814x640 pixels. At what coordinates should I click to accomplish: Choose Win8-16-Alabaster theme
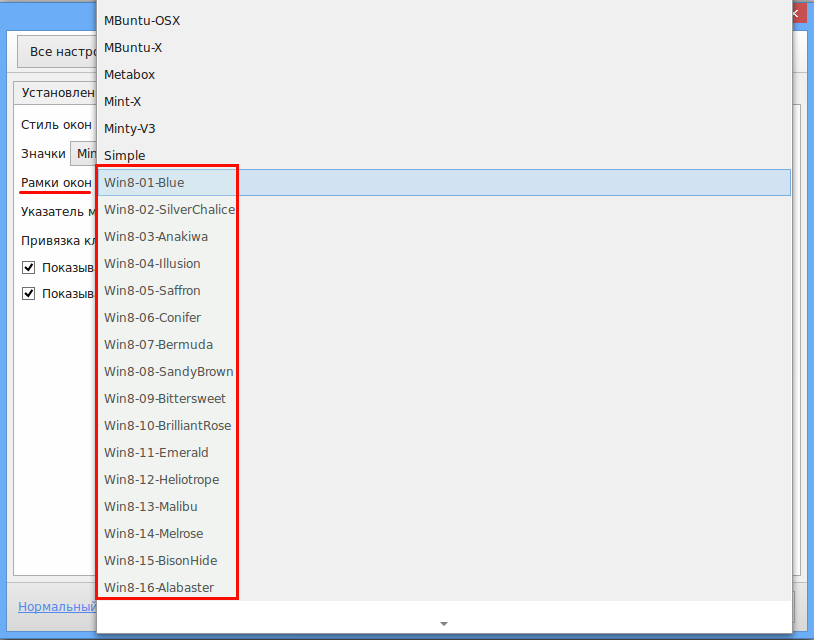(444, 588)
